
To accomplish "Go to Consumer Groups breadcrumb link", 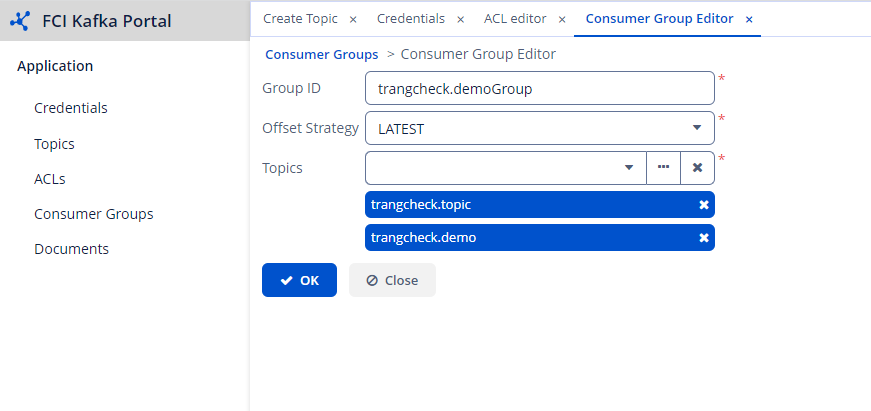I will [321, 54].
